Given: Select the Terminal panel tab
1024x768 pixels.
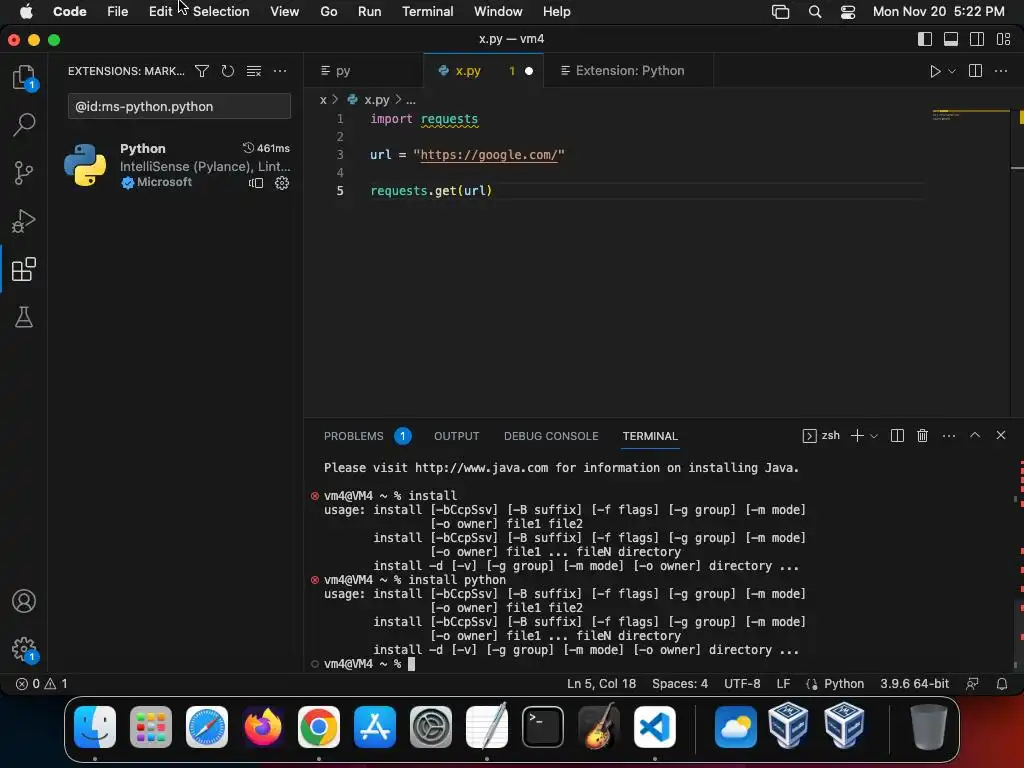Looking at the screenshot, I should pos(650,436).
